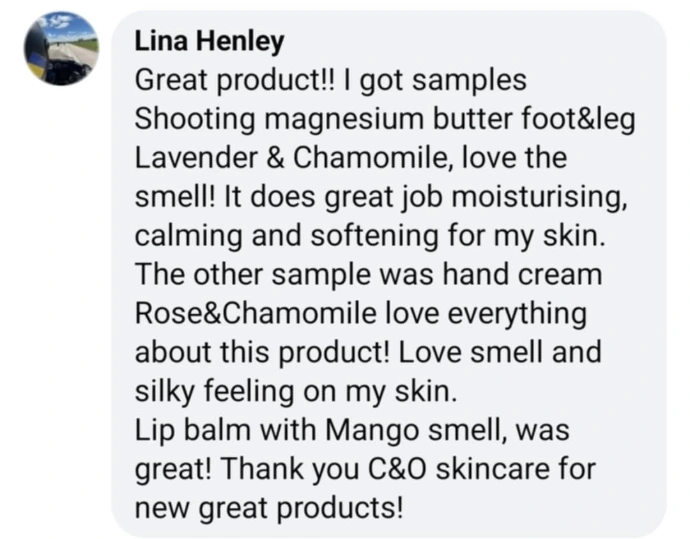690x539 pixels.
Task: Click the text "Shooting magnesium butter foot&leg"
Action: click(x=384, y=120)
